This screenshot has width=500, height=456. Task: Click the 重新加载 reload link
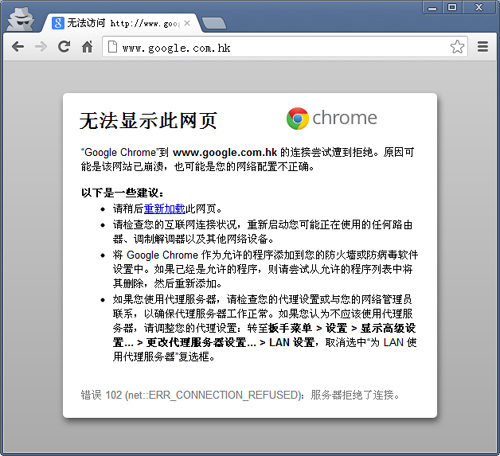[x=165, y=209]
